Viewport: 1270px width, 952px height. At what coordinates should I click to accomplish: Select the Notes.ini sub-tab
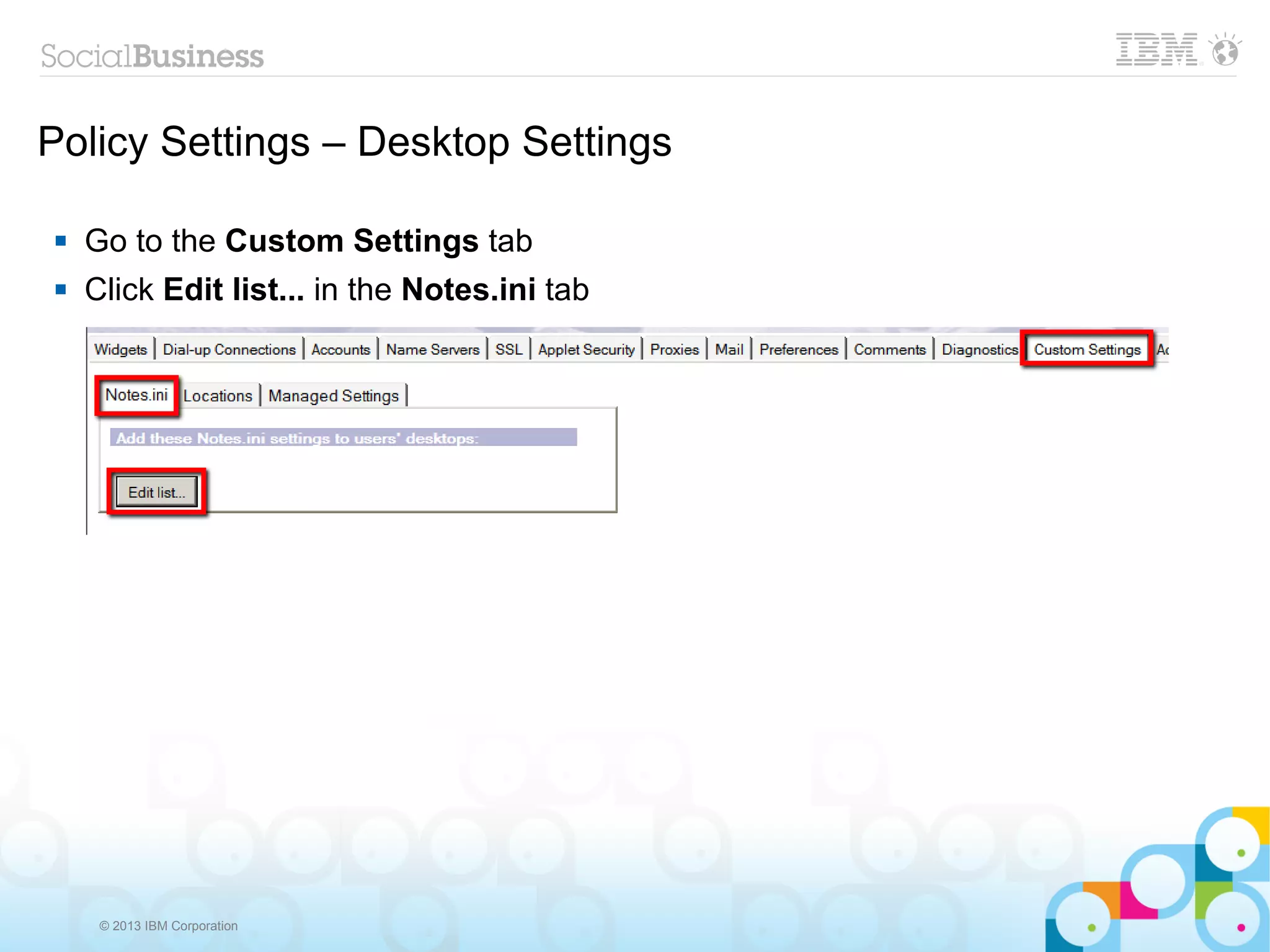click(136, 395)
